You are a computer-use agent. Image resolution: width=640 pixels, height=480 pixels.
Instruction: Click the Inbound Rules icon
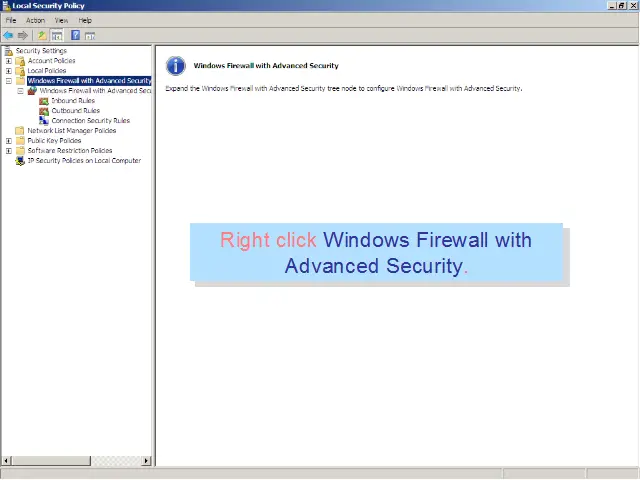click(x=44, y=101)
